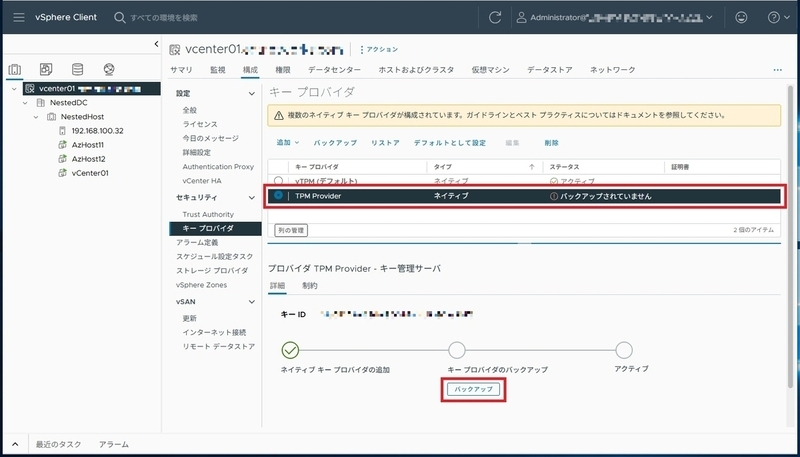800x457 pixels.
Task: Open vCenter HA settings
Action: (x=202, y=181)
